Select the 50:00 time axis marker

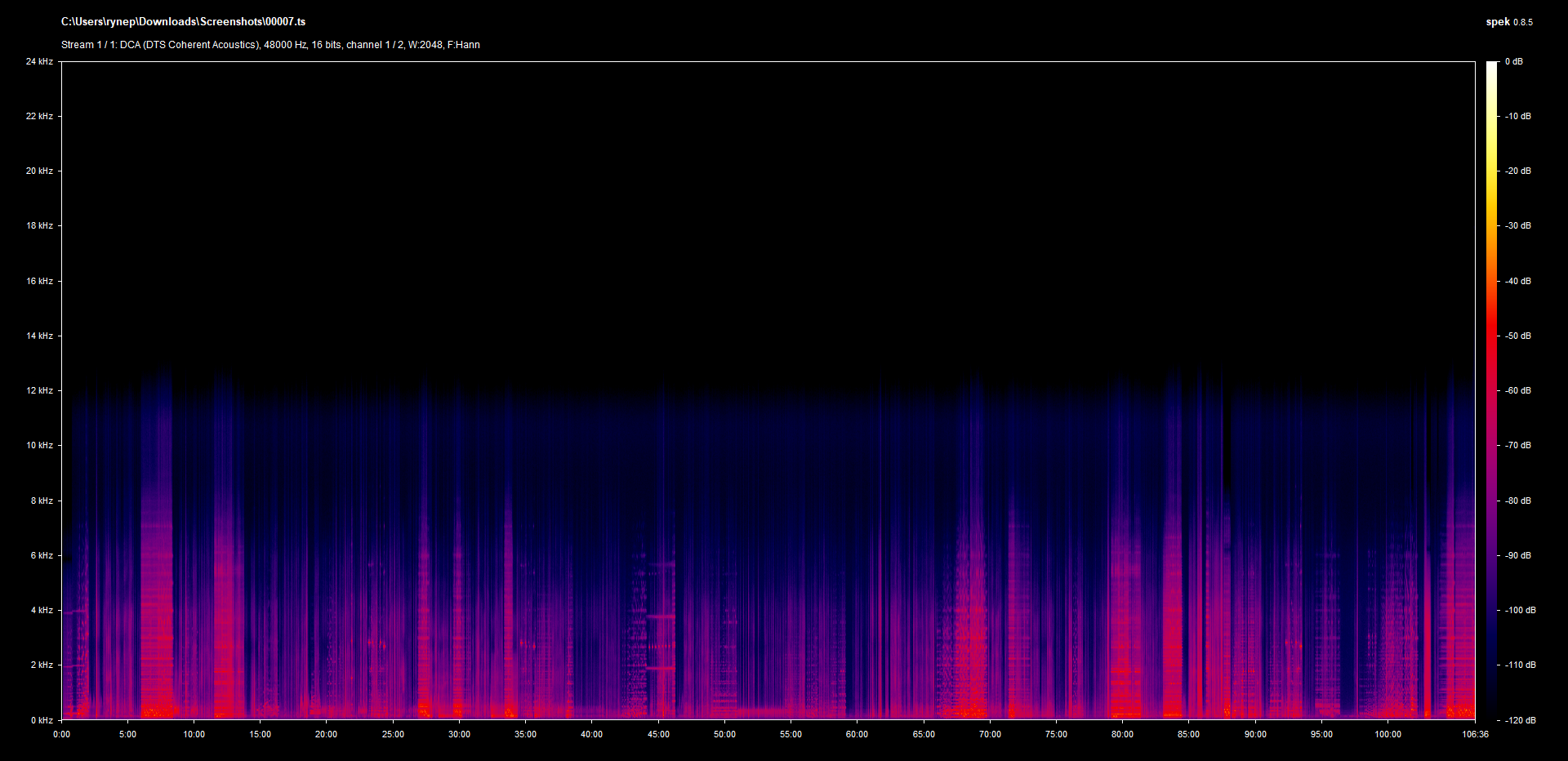[x=724, y=734]
